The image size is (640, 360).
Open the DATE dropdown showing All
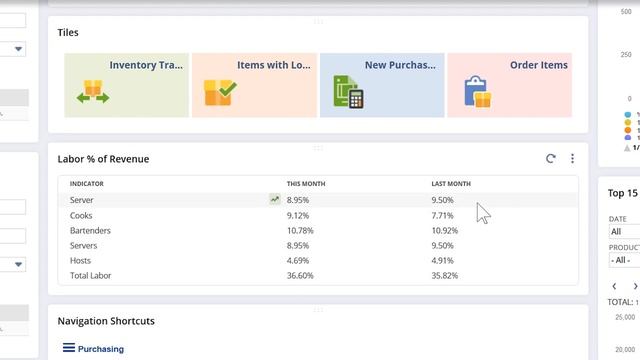click(x=624, y=231)
